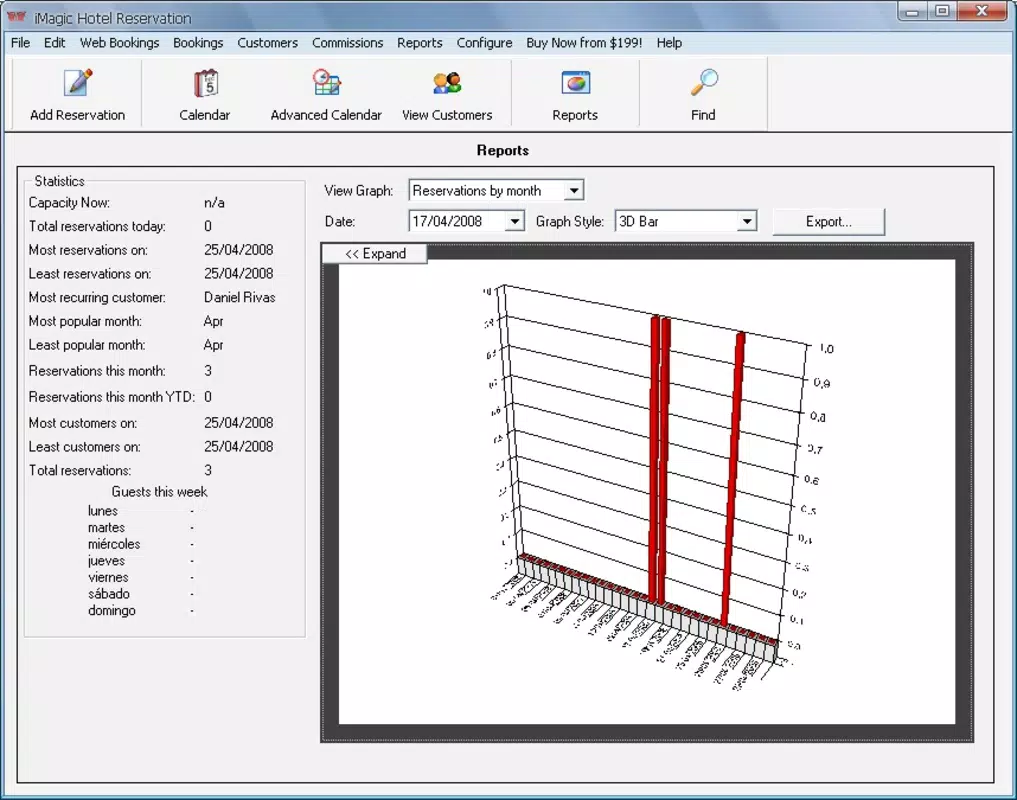Expand the View Graph dropdown arrow

pyautogui.click(x=573, y=191)
